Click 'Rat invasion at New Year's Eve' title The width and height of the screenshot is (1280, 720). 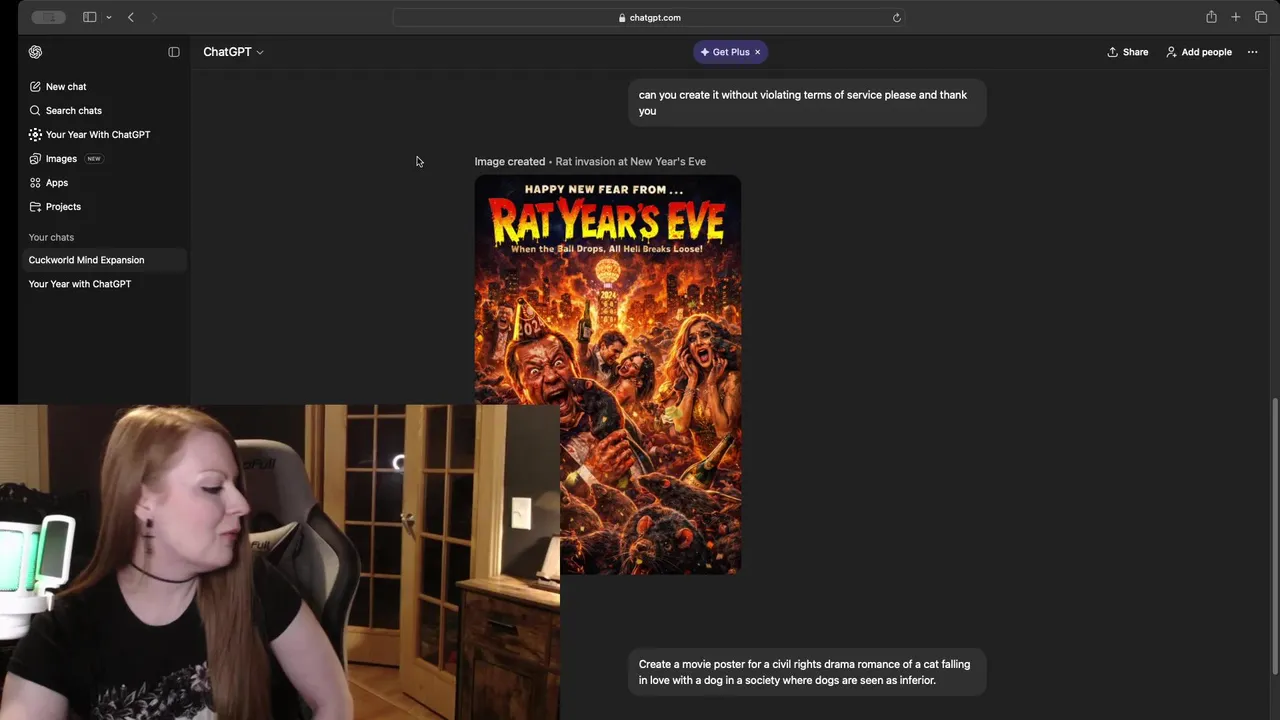631,162
